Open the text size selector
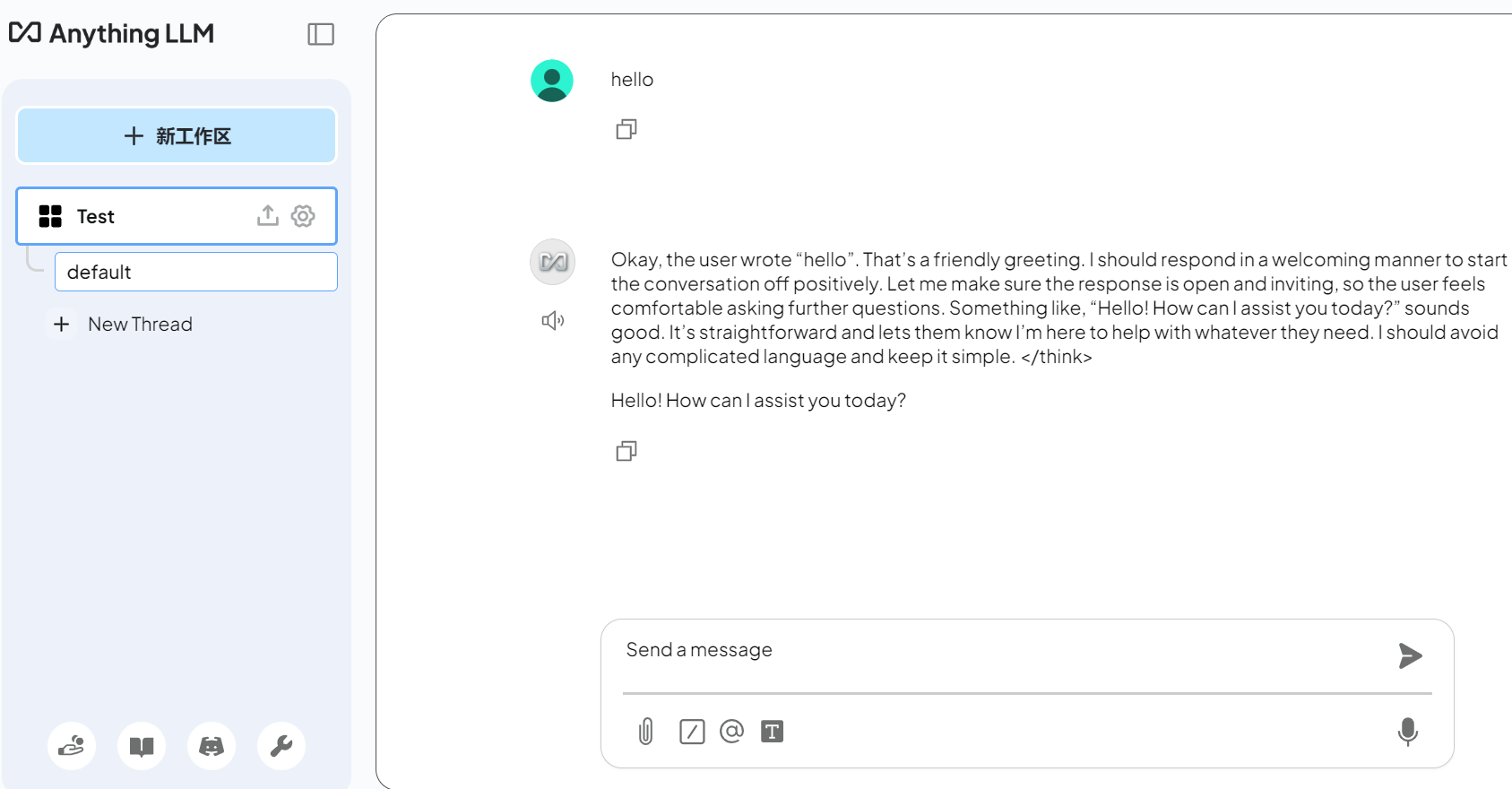 pos(772,732)
